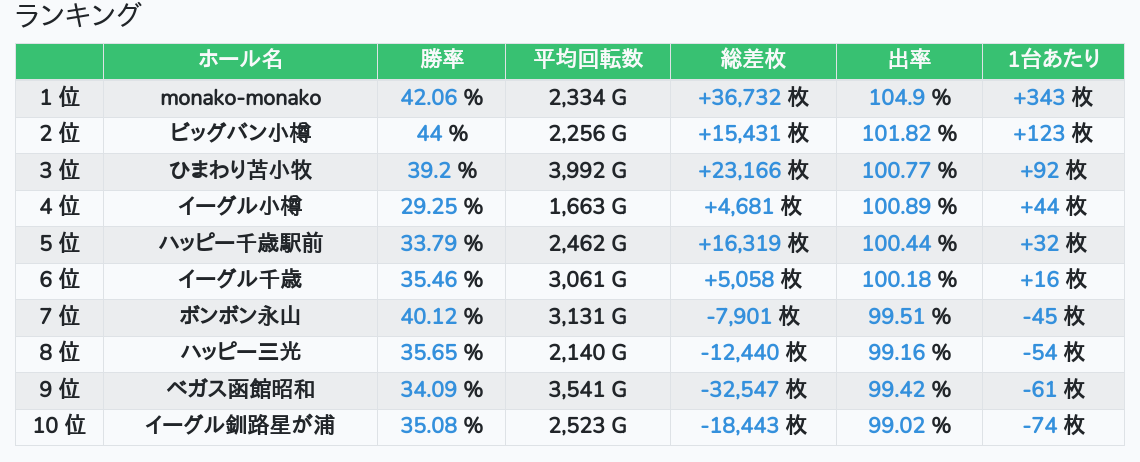The image size is (1140, 462).
Task: Click the 総差枚 column header
Action: pos(753,60)
